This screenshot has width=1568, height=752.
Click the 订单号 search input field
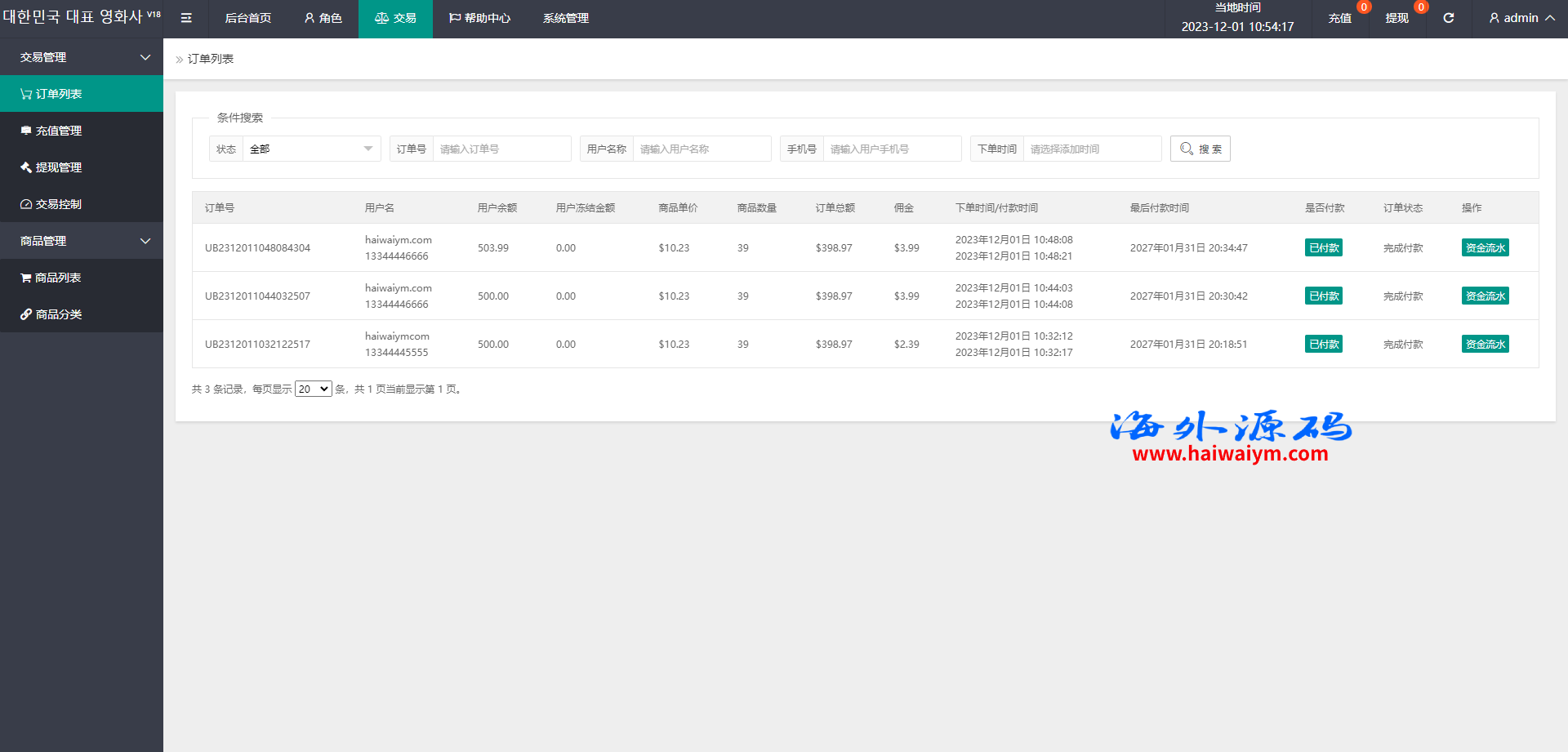(501, 149)
